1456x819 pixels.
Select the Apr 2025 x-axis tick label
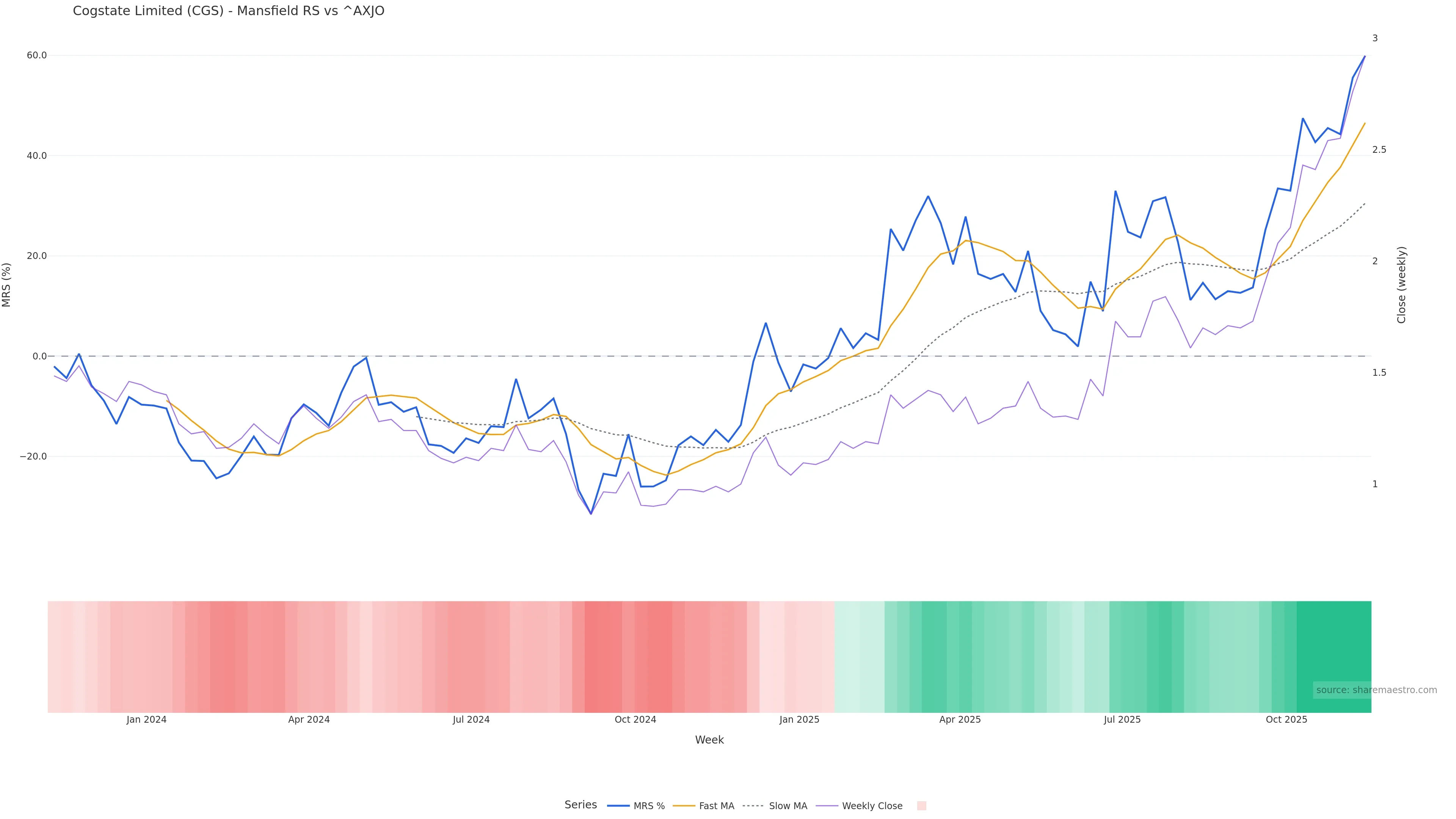(x=960, y=720)
